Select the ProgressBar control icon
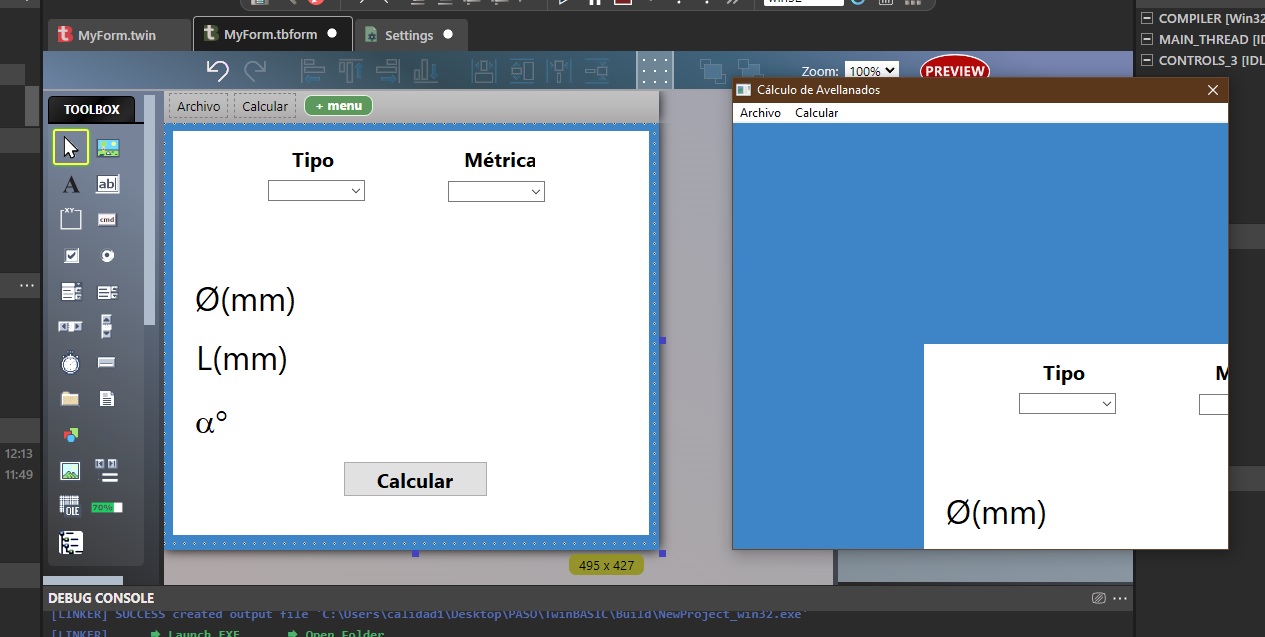The height and width of the screenshot is (637, 1265). (x=107, y=506)
